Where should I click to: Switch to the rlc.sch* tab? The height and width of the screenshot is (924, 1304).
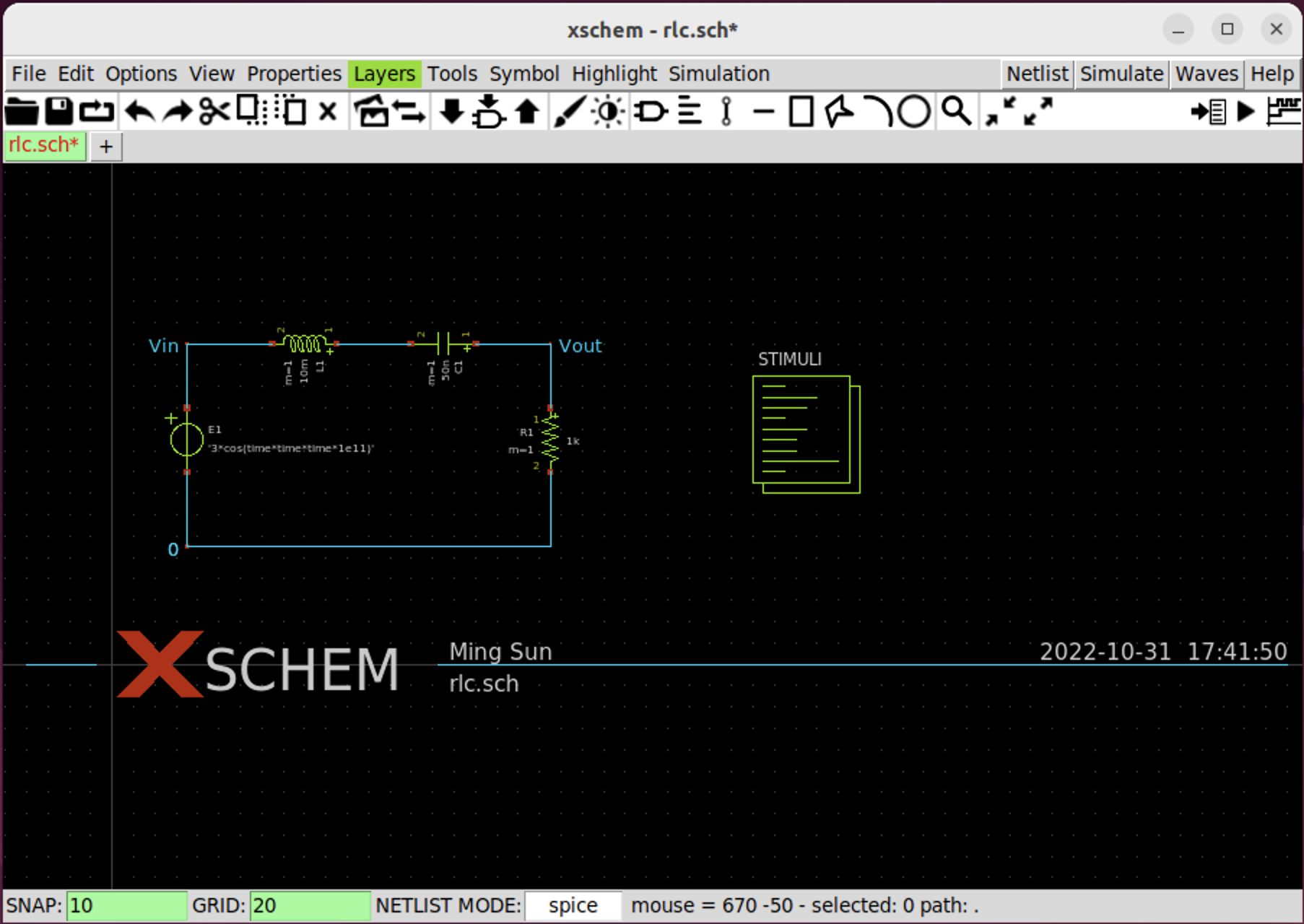(45, 146)
